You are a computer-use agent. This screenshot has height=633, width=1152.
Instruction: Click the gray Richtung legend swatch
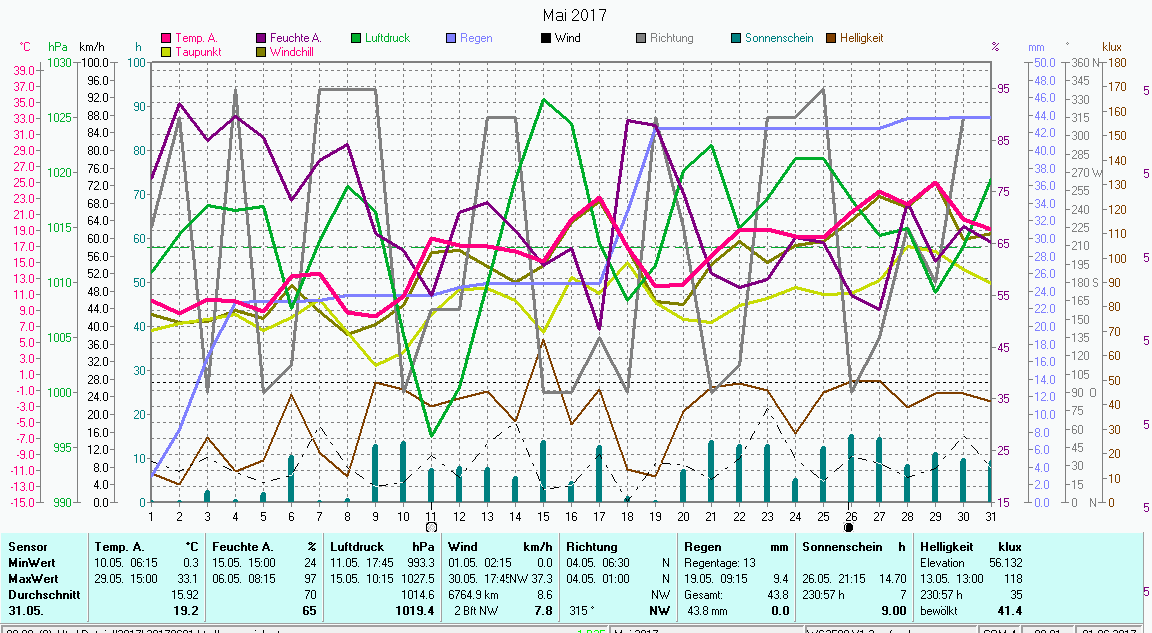641,38
